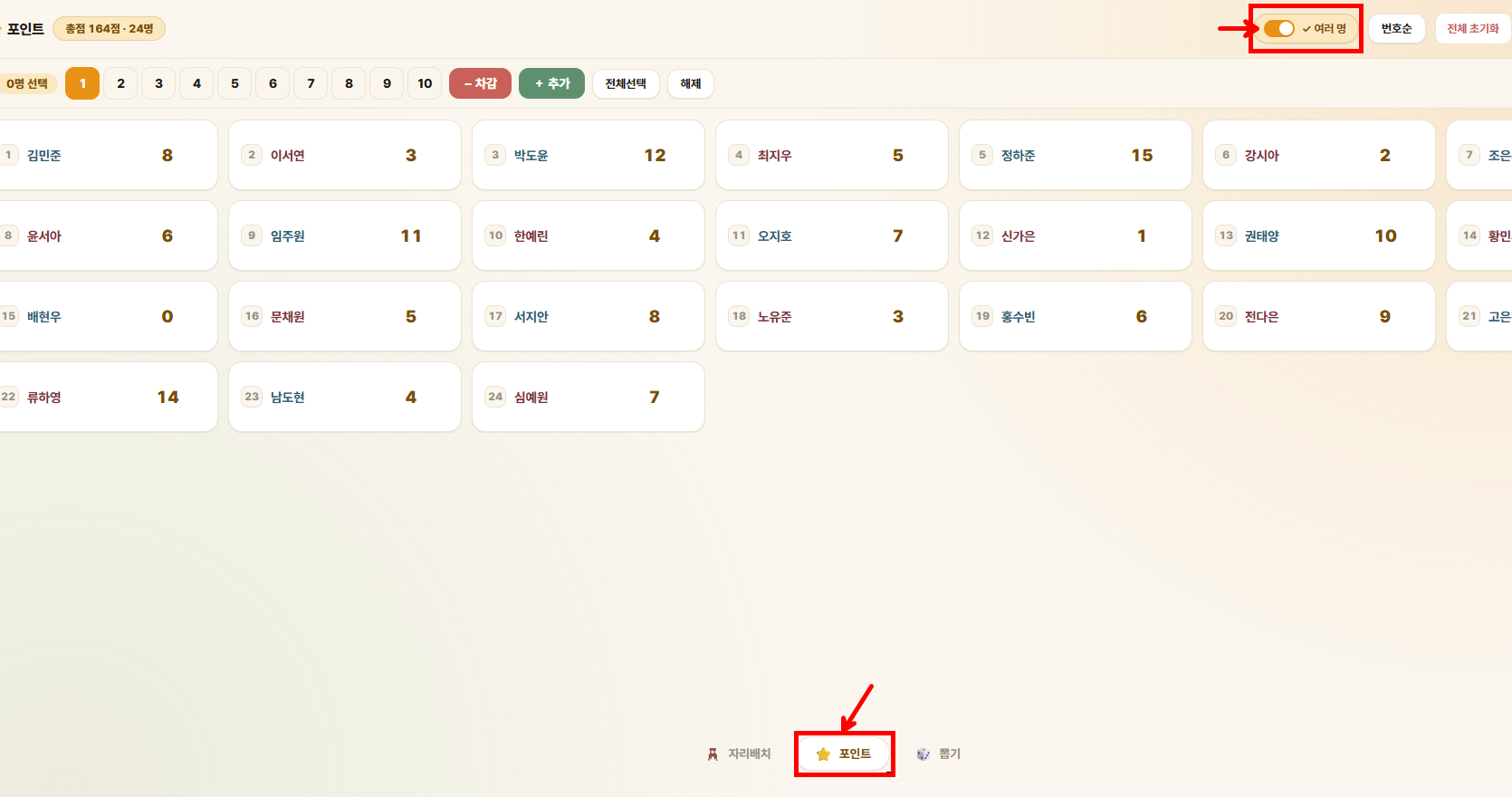Set point amount to 9
This screenshot has height=797, width=1512.
(387, 83)
